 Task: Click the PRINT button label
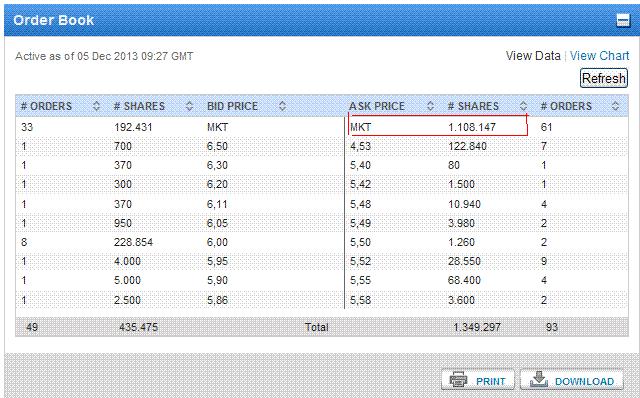point(491,381)
